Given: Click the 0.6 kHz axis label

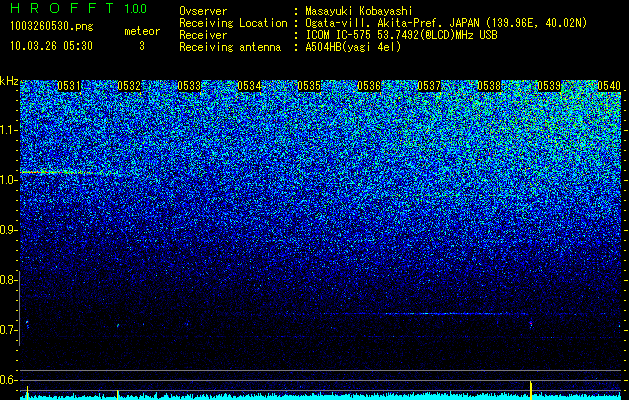Looking at the screenshot, I should [x=7, y=380].
